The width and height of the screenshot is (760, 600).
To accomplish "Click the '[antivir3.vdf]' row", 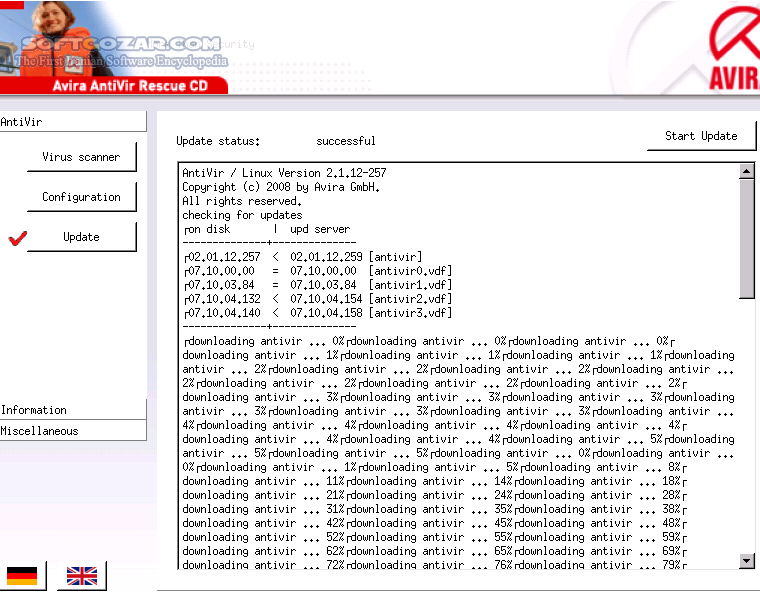I will [318, 313].
